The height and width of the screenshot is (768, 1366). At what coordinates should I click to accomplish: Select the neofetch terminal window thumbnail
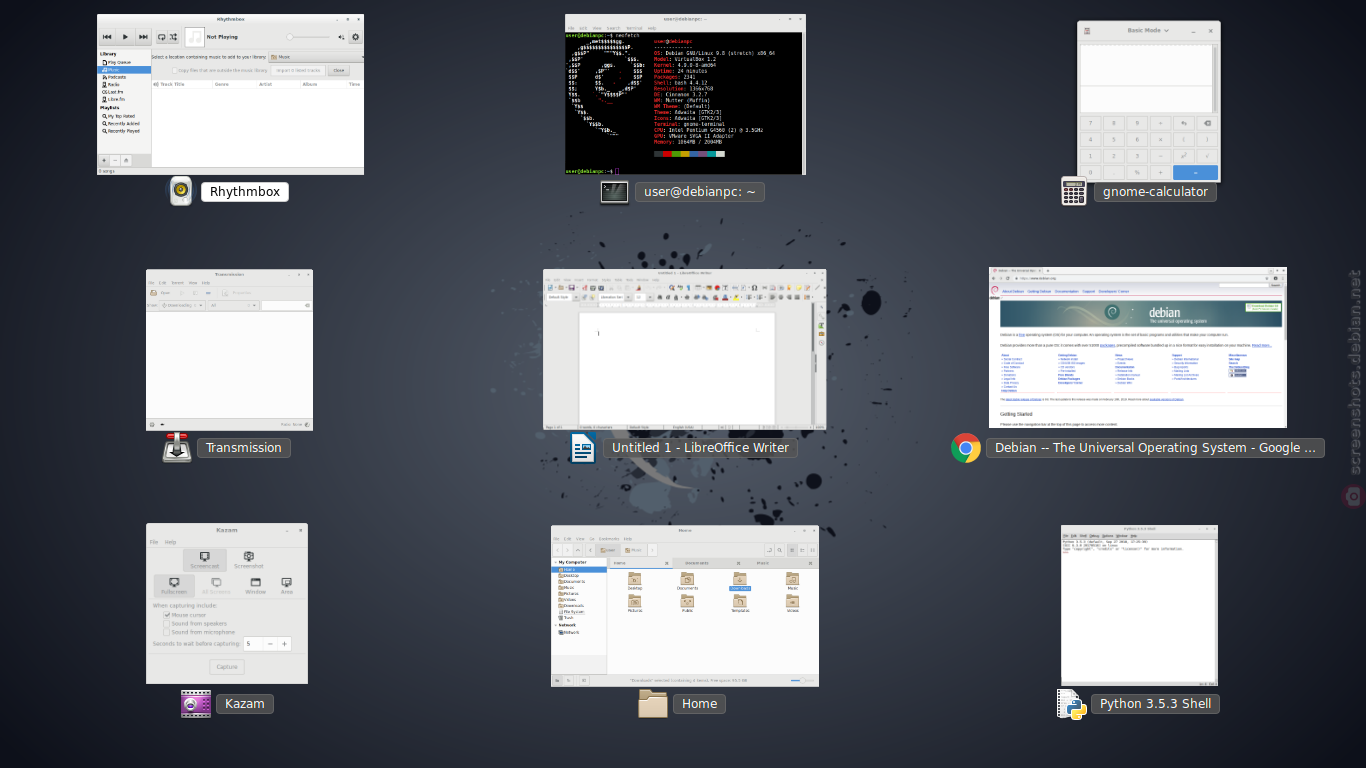point(685,94)
